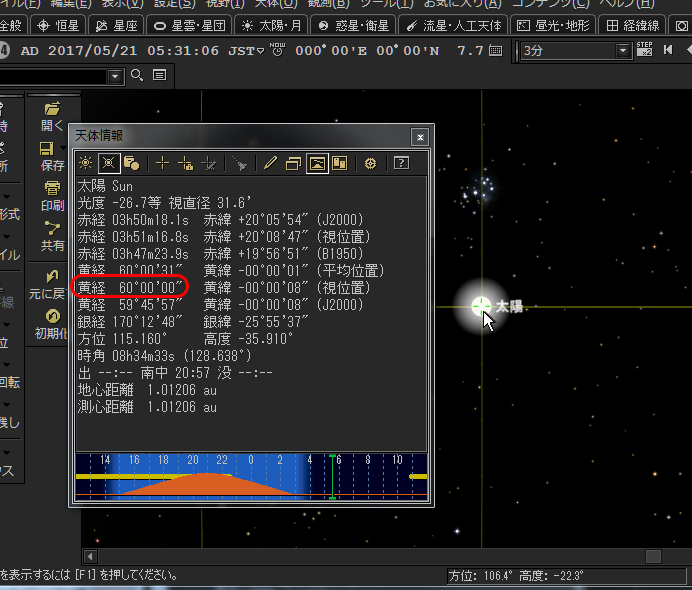This screenshot has width=692, height=590.
Task: Click the search magnifier icon
Action: (137, 75)
